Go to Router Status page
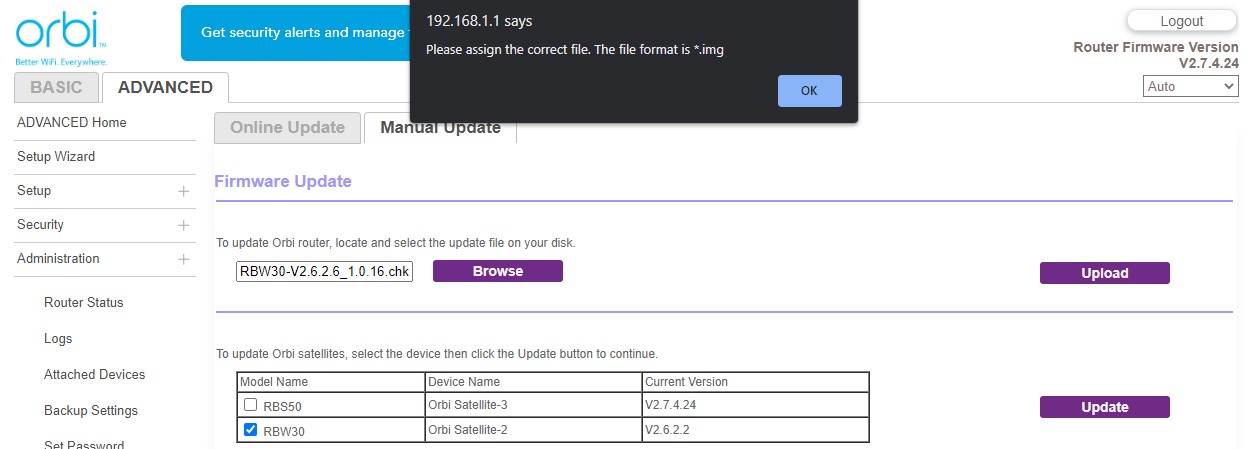Screen dimensions: 1251x449 (x=84, y=303)
